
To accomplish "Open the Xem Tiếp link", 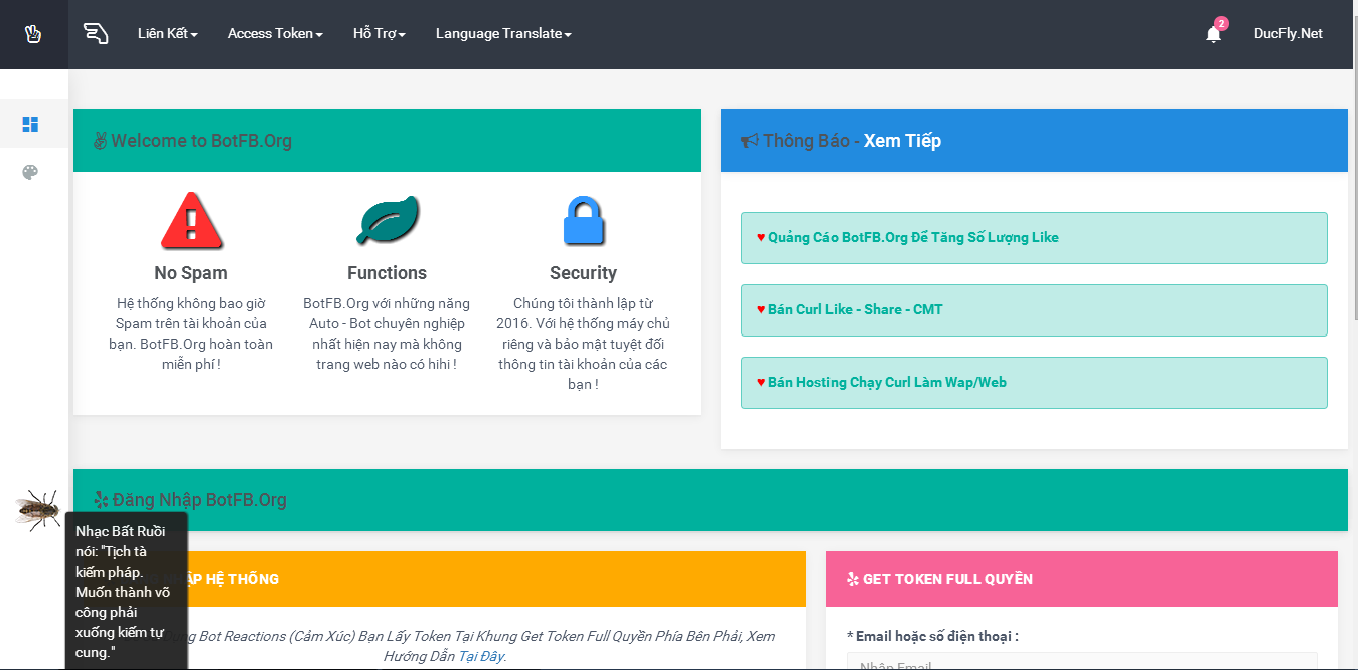I will [x=902, y=141].
